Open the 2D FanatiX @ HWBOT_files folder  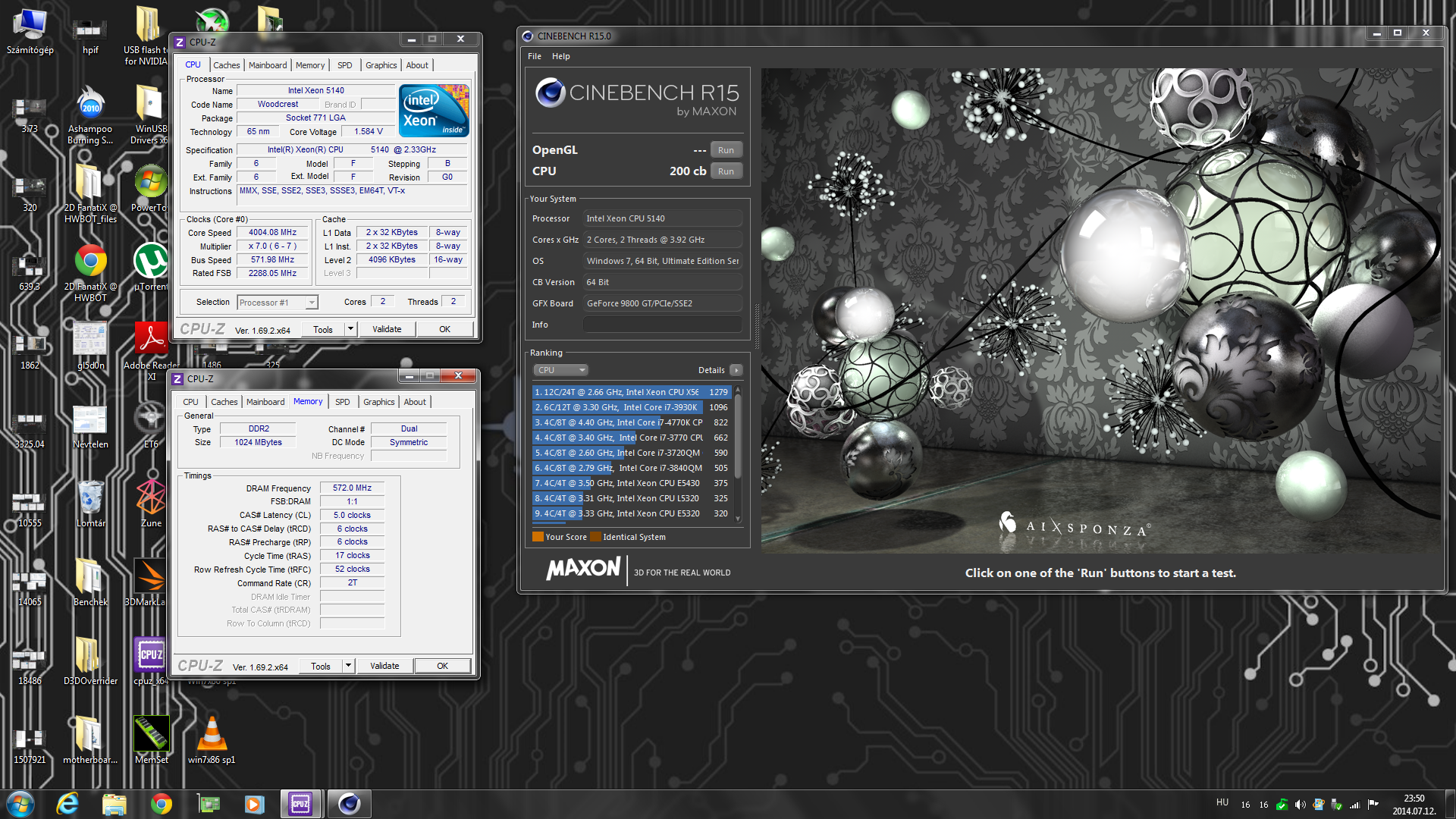tap(90, 195)
